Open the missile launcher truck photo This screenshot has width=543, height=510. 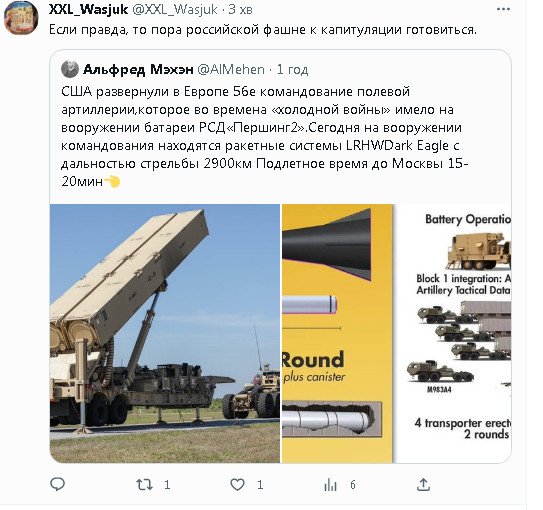tap(165, 333)
